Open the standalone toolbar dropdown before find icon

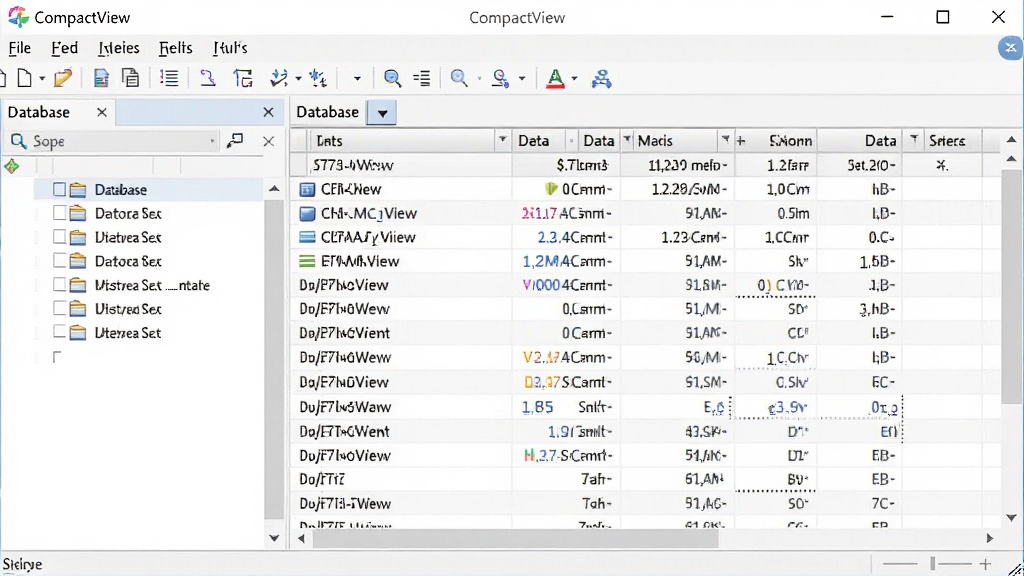coord(357,79)
